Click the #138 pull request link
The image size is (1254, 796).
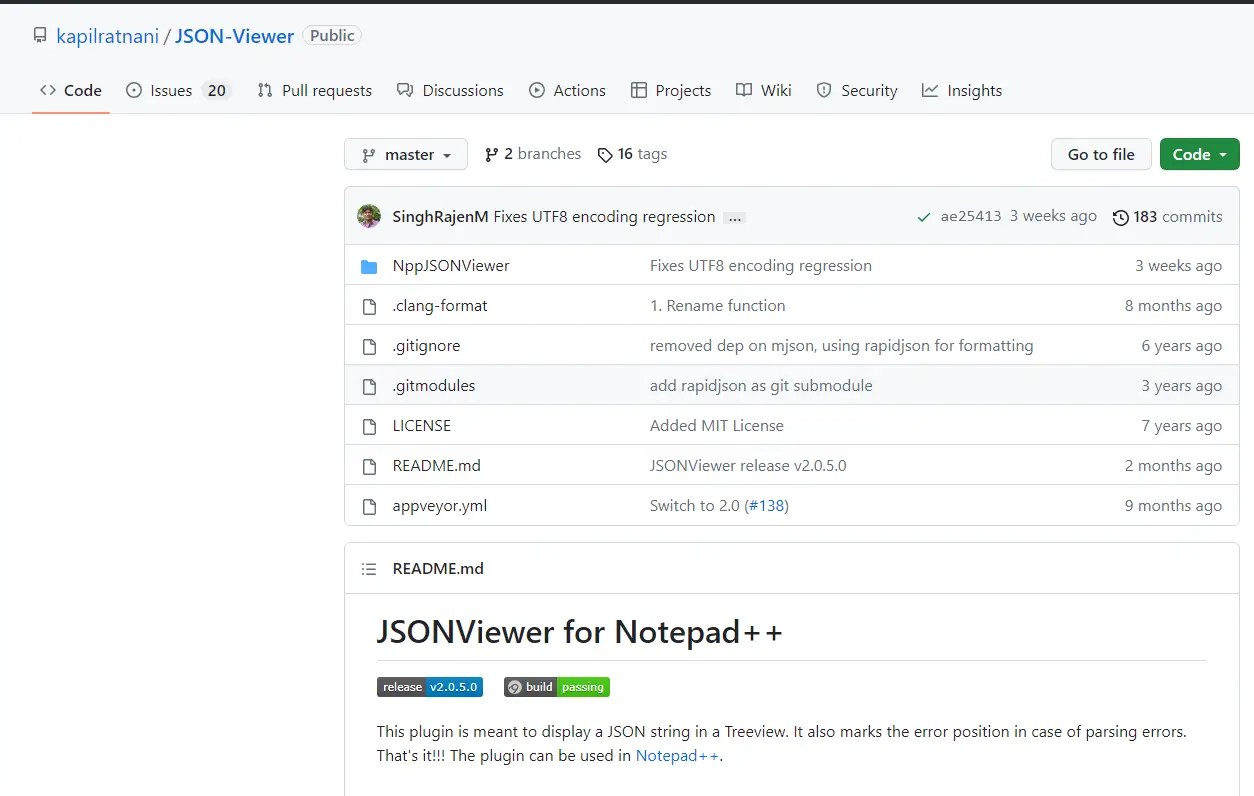click(x=767, y=505)
